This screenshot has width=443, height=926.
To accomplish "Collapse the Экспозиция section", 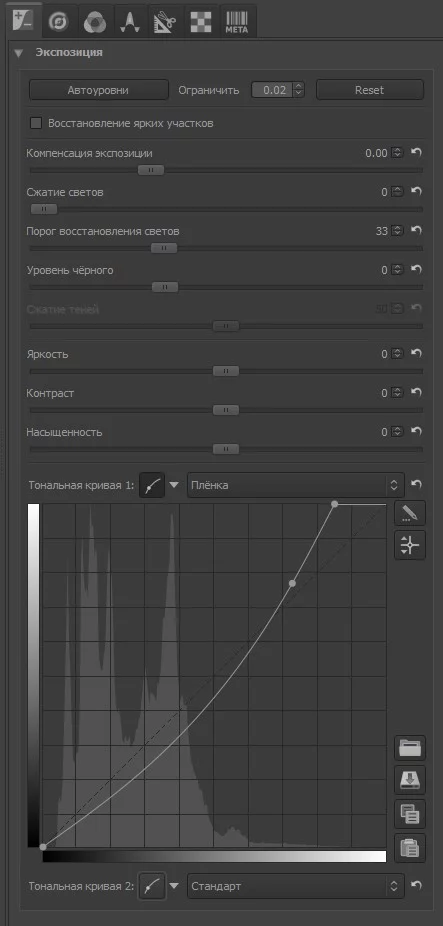I will point(19,53).
